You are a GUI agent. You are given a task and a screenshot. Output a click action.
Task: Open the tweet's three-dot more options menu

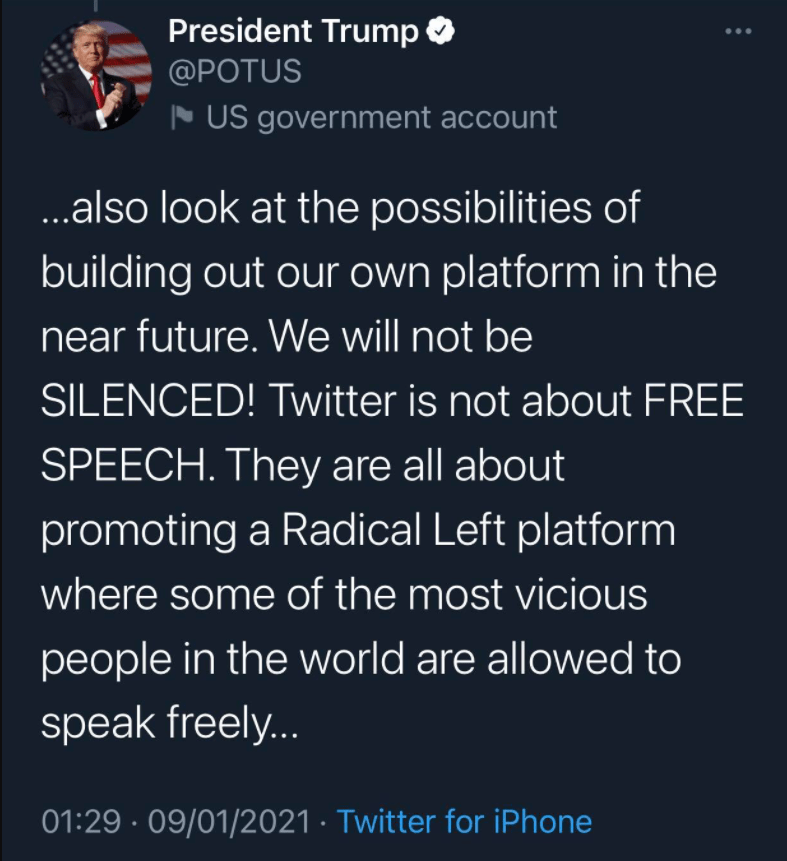[x=738, y=31]
